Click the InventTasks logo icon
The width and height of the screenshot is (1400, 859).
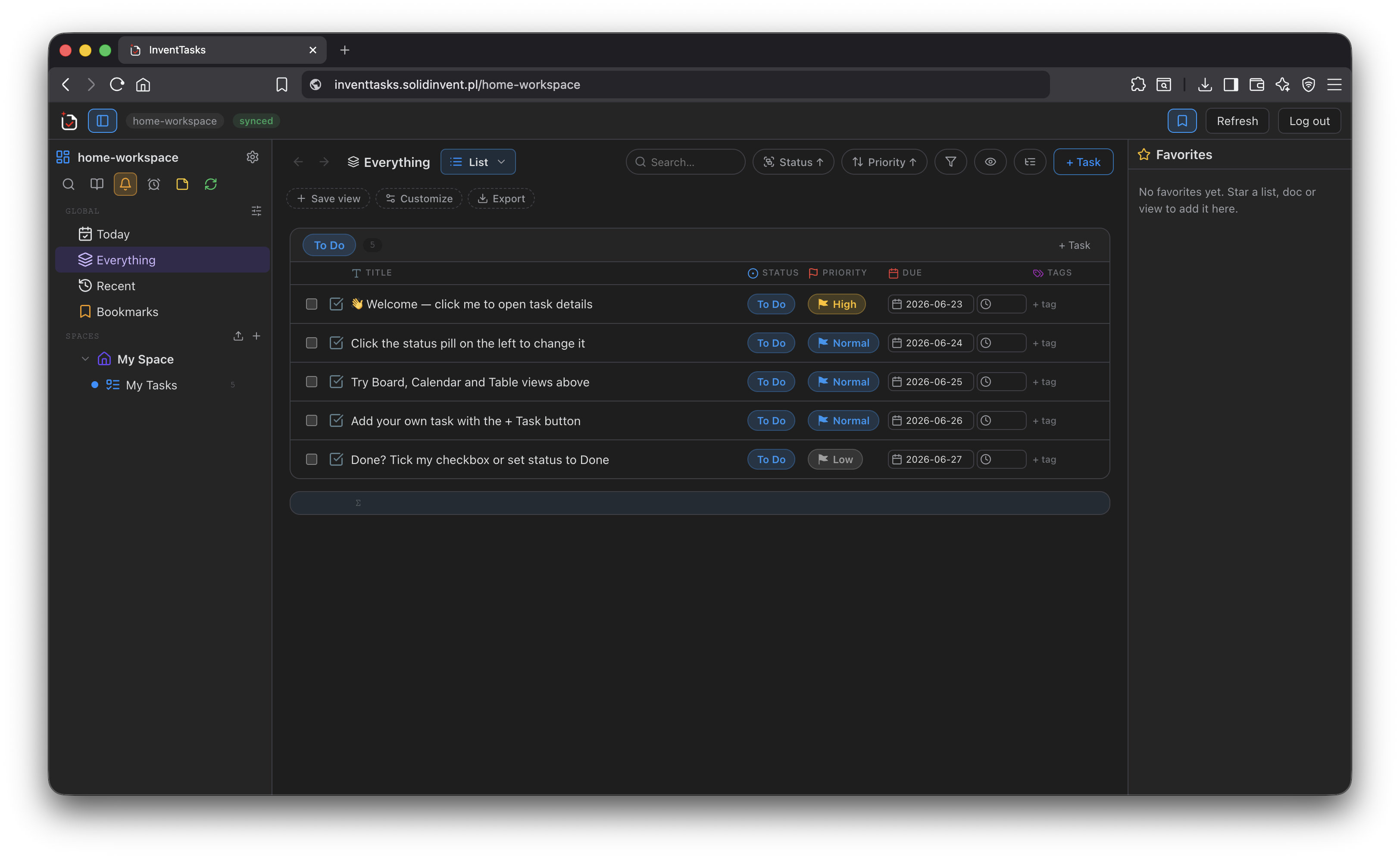pyautogui.click(x=69, y=120)
